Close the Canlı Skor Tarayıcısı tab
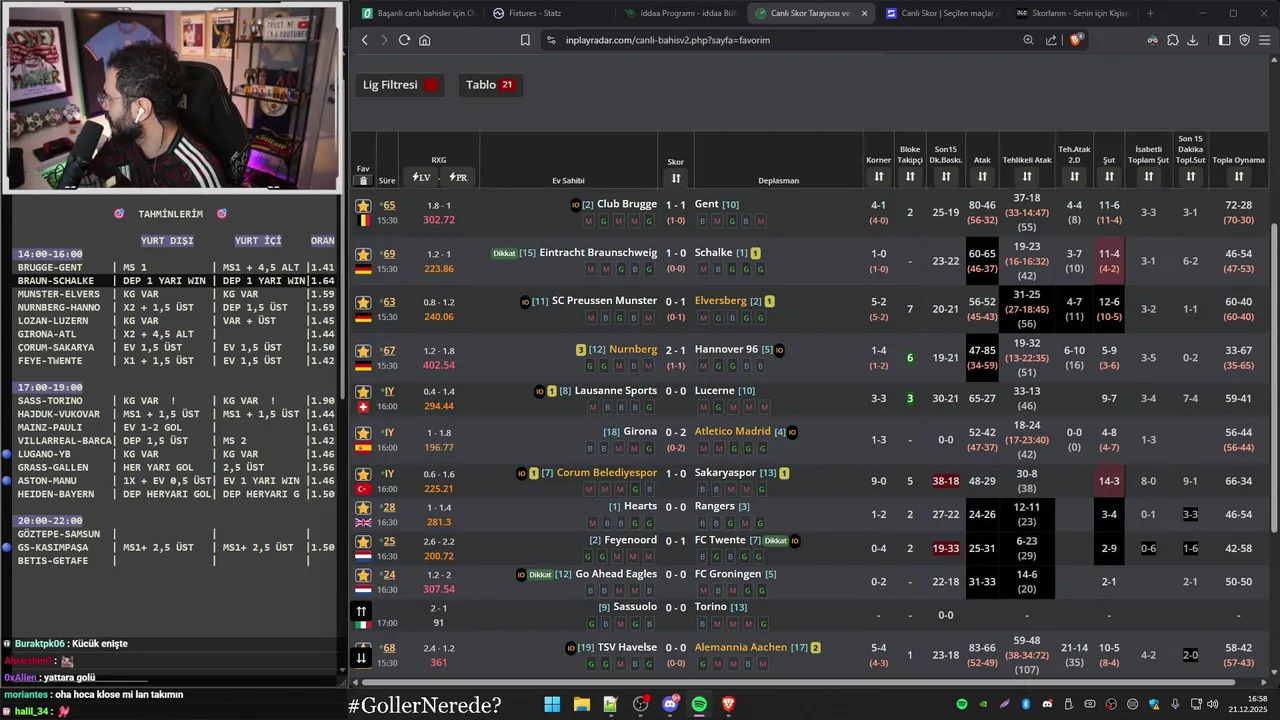The image size is (1280, 720). 864,13
